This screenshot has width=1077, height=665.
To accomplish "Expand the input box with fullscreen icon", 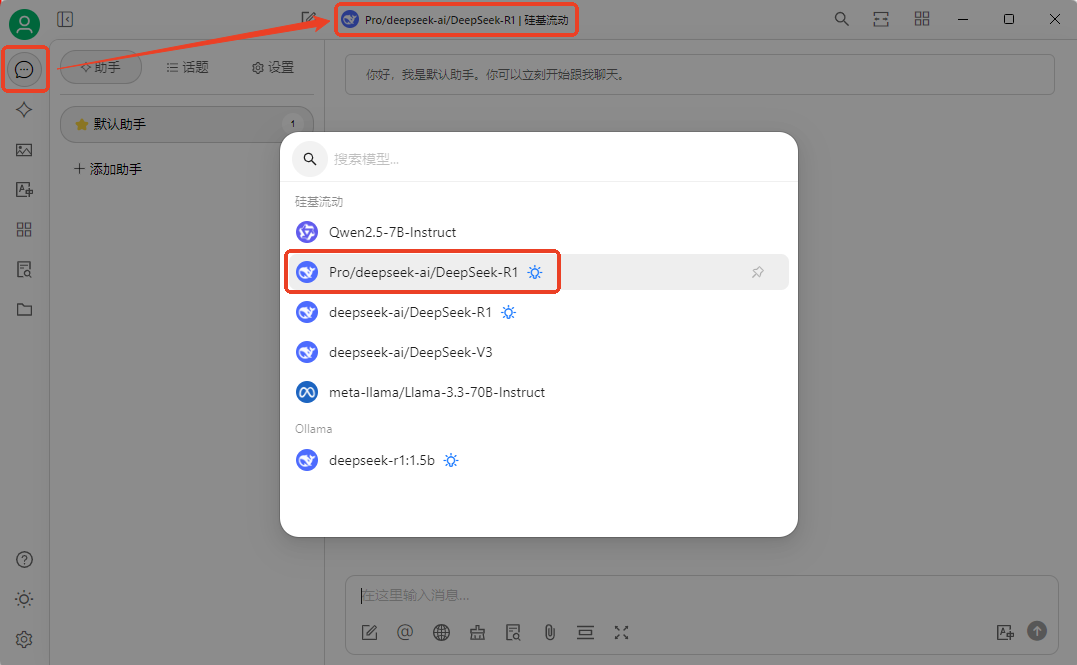I will (x=621, y=633).
